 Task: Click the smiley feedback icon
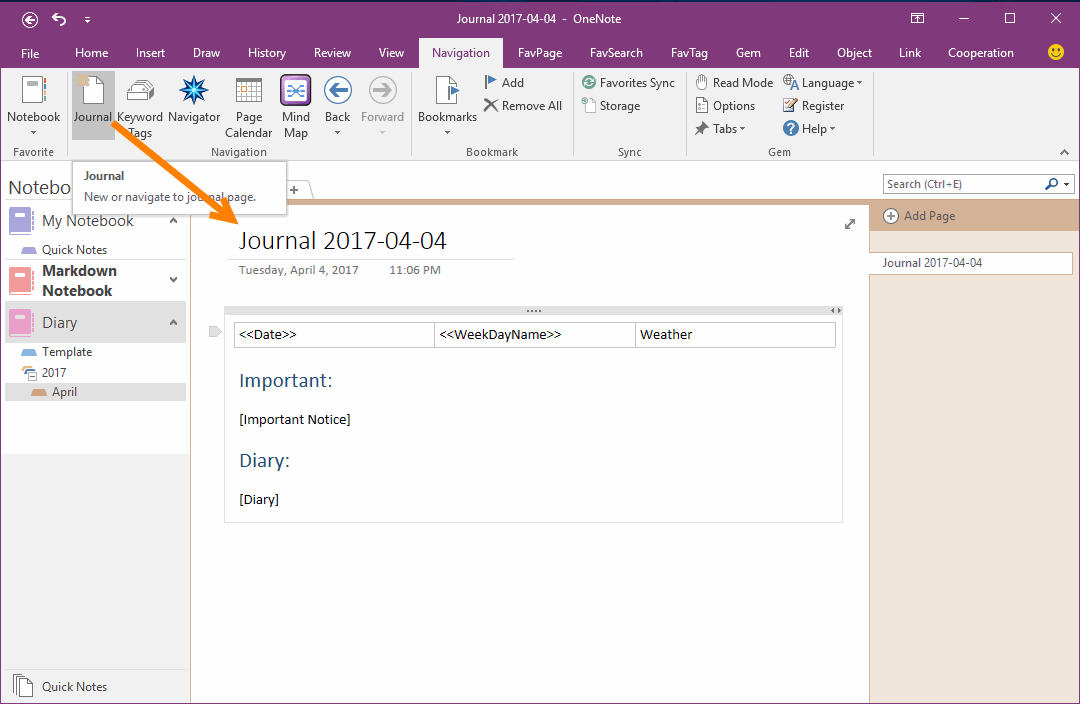point(1056,52)
